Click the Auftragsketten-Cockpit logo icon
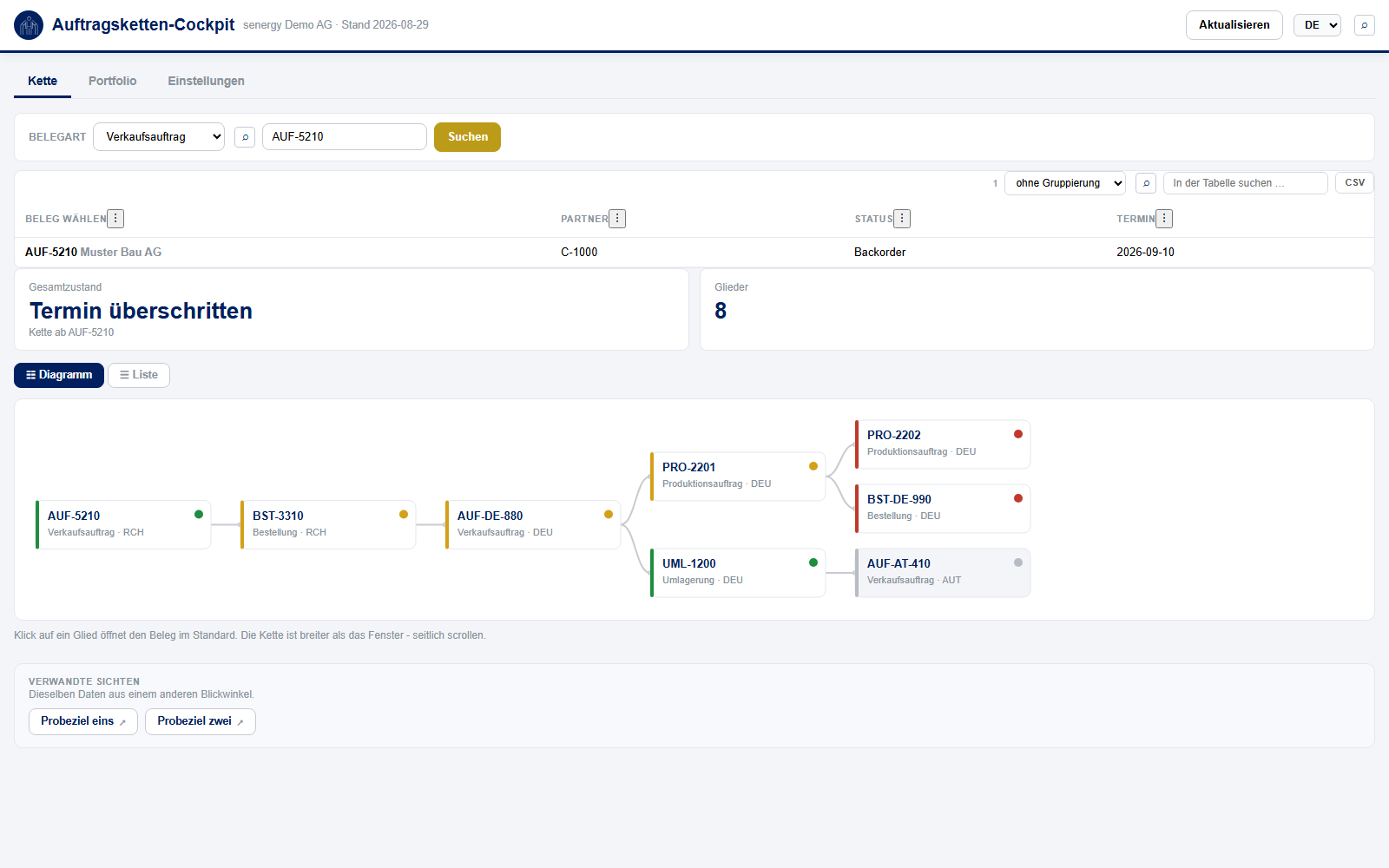1389x868 pixels. click(x=29, y=25)
